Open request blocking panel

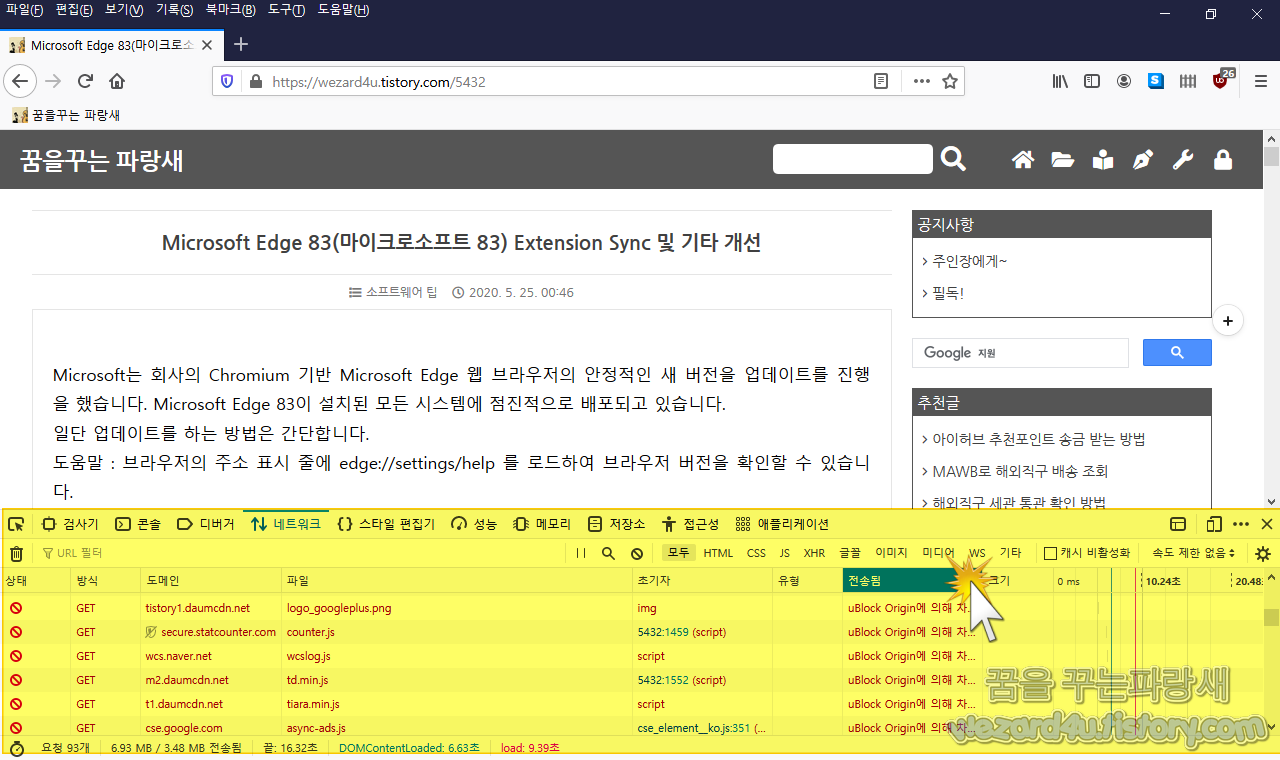click(x=637, y=553)
